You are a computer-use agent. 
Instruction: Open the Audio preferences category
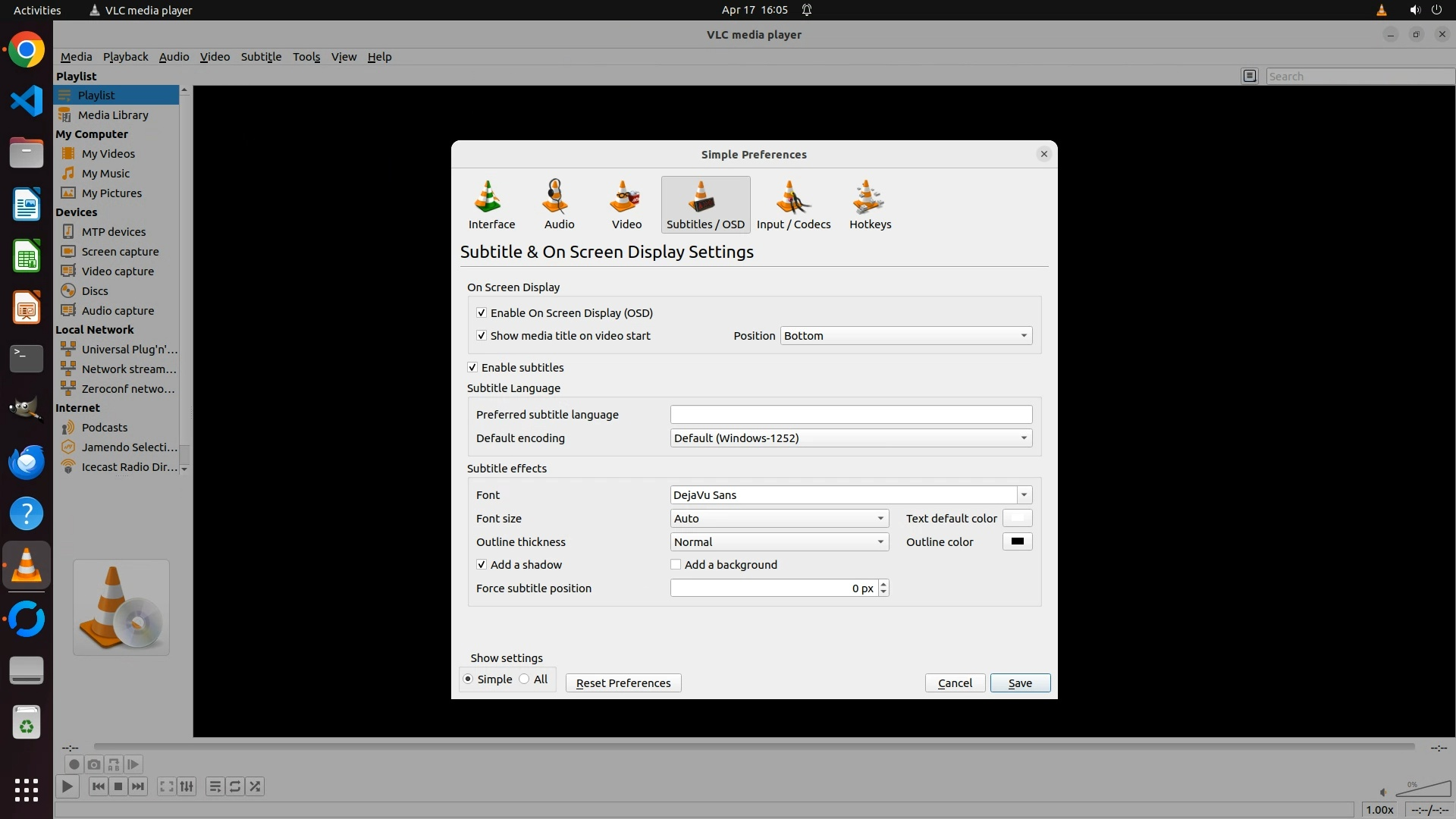pos(559,204)
